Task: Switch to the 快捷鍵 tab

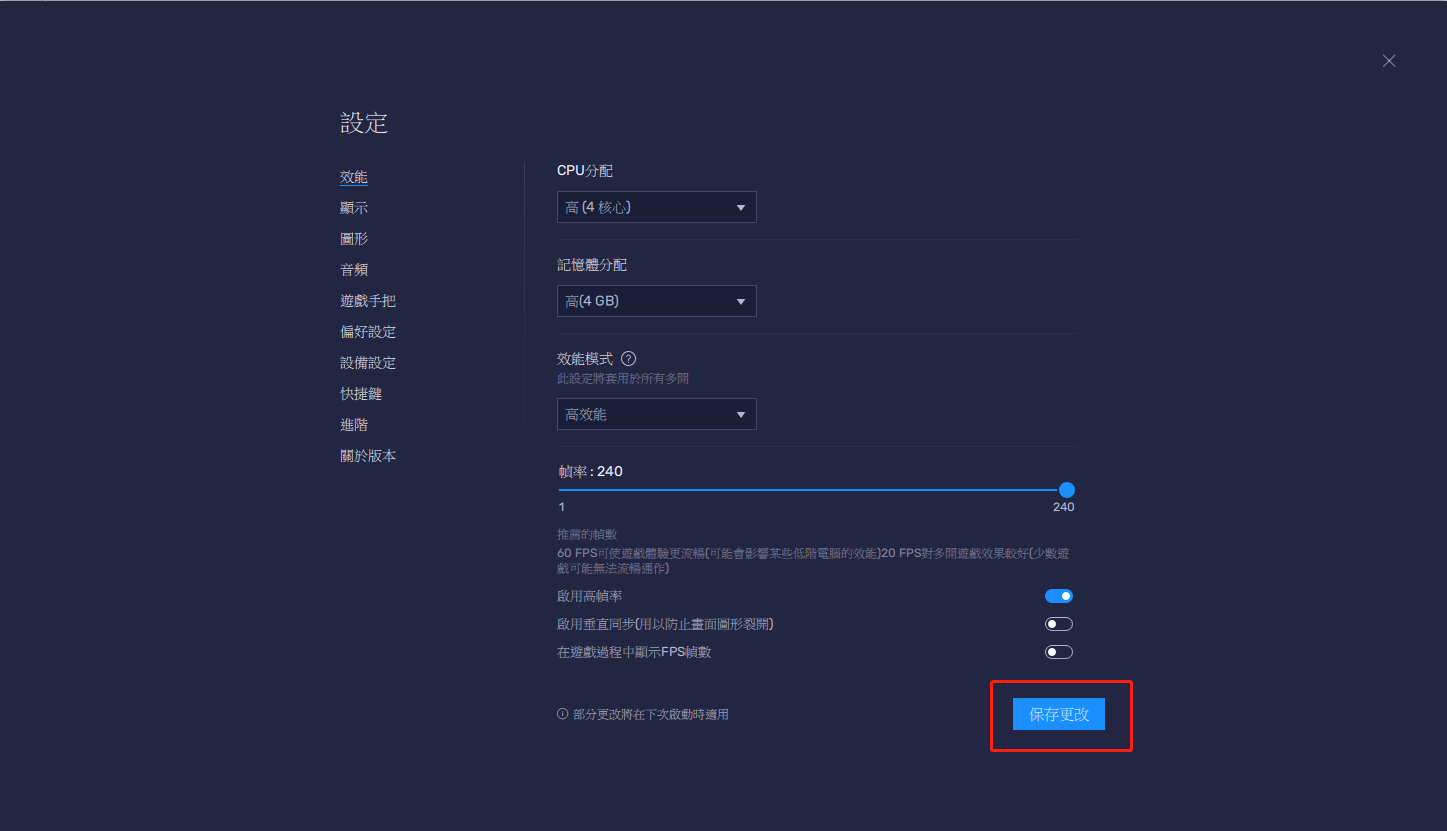Action: (361, 394)
